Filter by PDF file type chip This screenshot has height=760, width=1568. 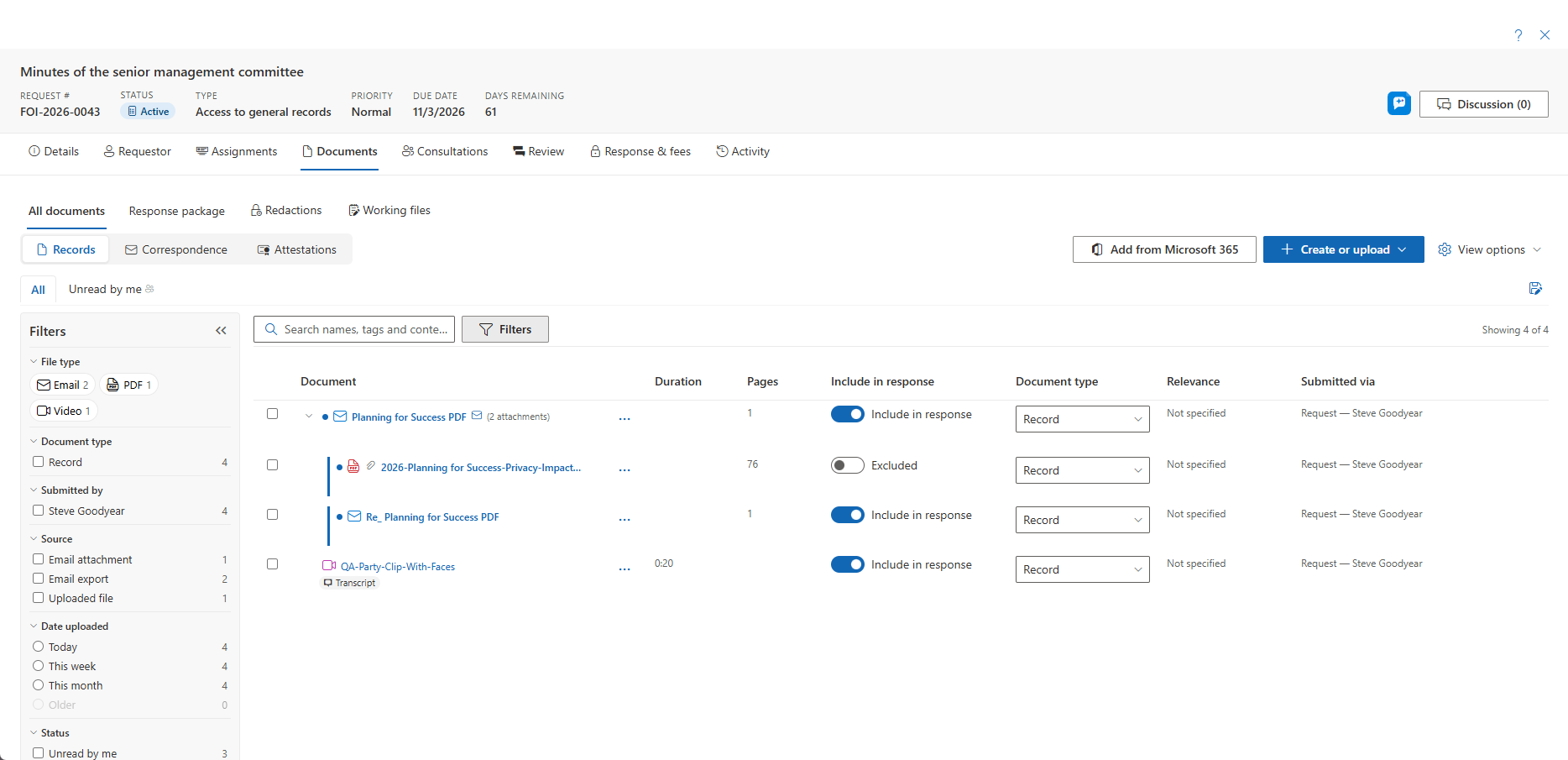129,385
